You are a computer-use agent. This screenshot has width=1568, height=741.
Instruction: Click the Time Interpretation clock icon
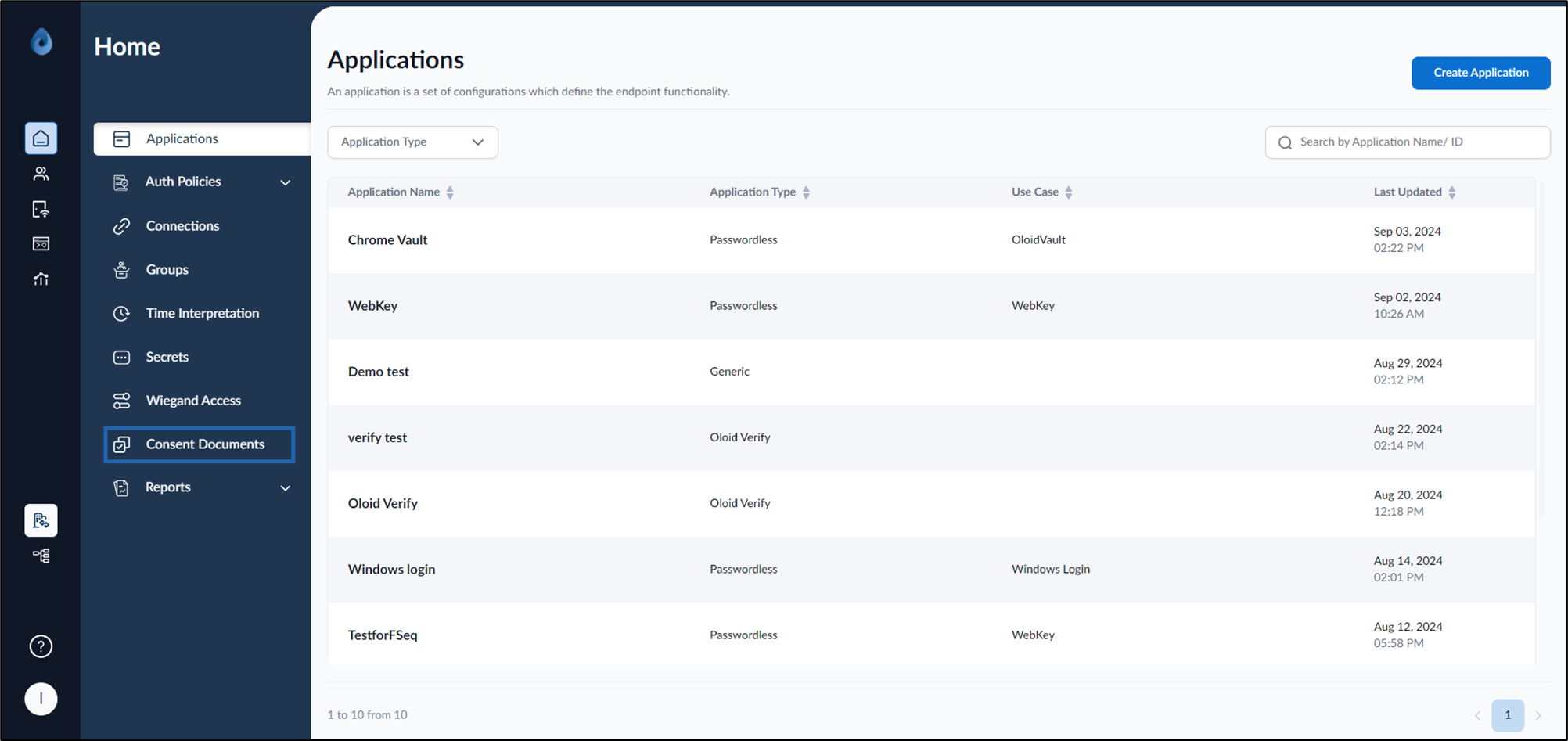point(121,313)
